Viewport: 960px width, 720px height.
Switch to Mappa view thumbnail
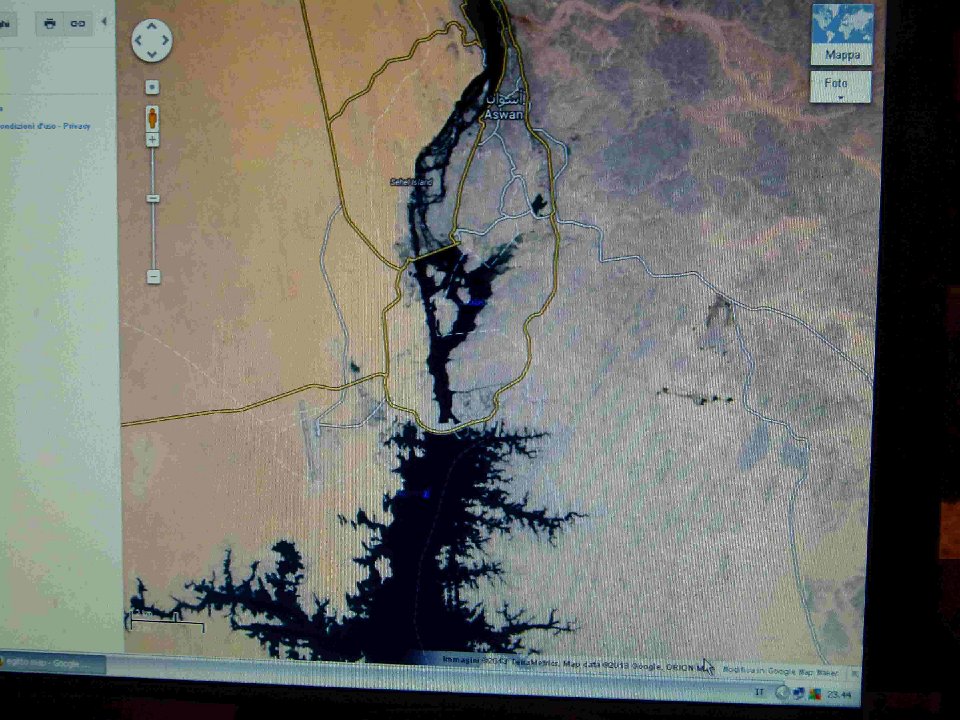click(842, 34)
